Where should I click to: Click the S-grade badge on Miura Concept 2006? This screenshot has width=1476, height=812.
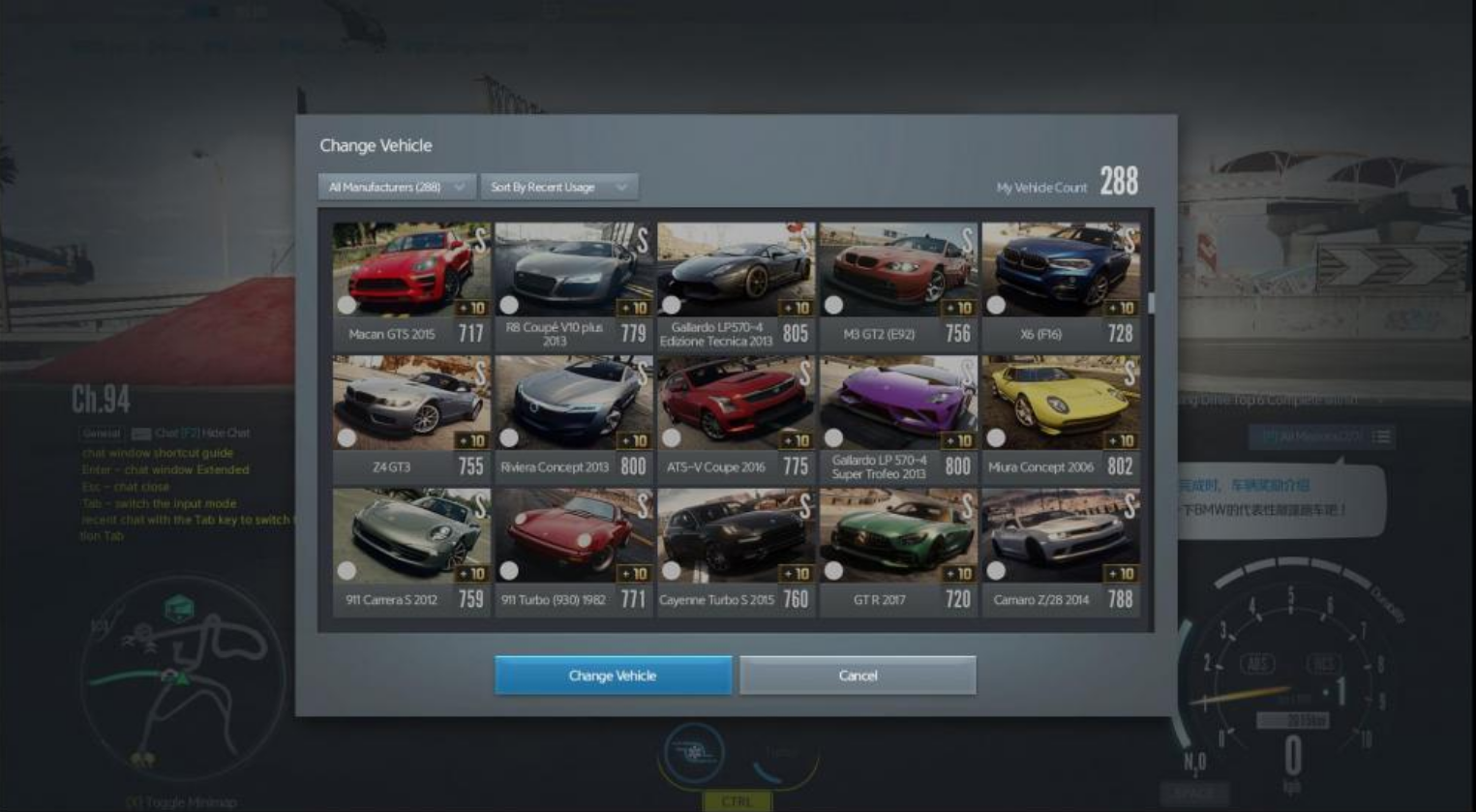pos(1130,374)
